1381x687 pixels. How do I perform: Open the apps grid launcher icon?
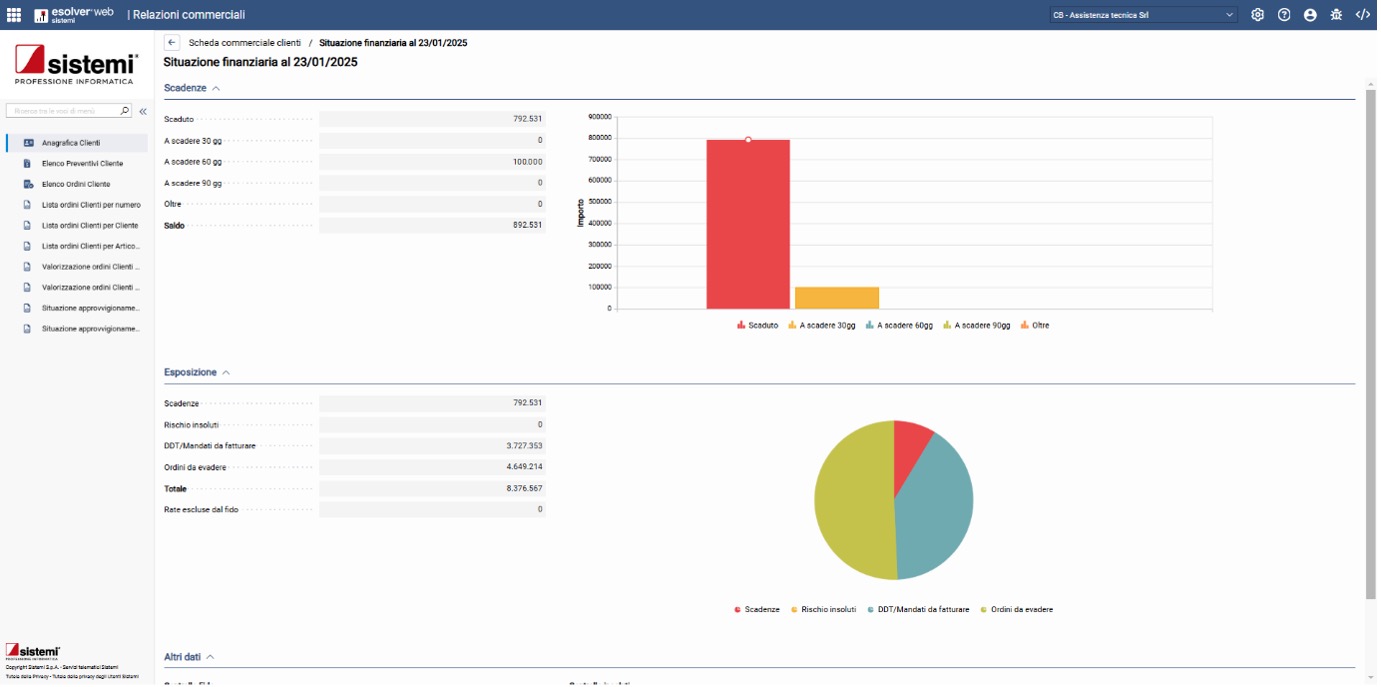click(14, 15)
